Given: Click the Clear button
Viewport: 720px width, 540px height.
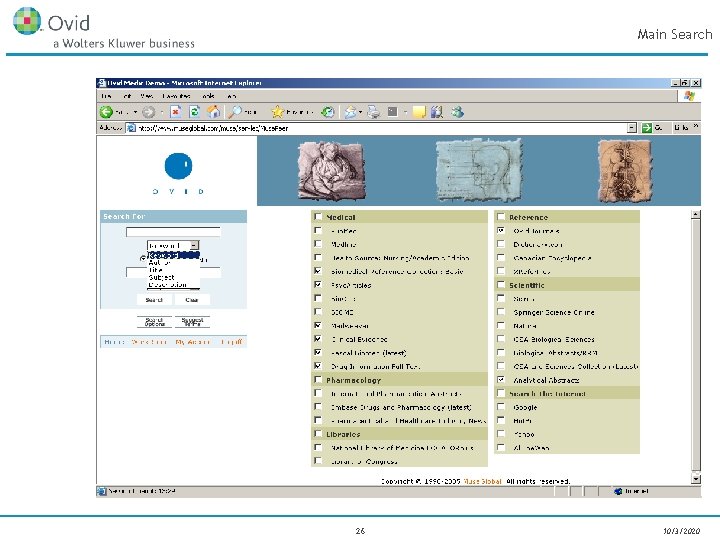Looking at the screenshot, I should (x=192, y=300).
